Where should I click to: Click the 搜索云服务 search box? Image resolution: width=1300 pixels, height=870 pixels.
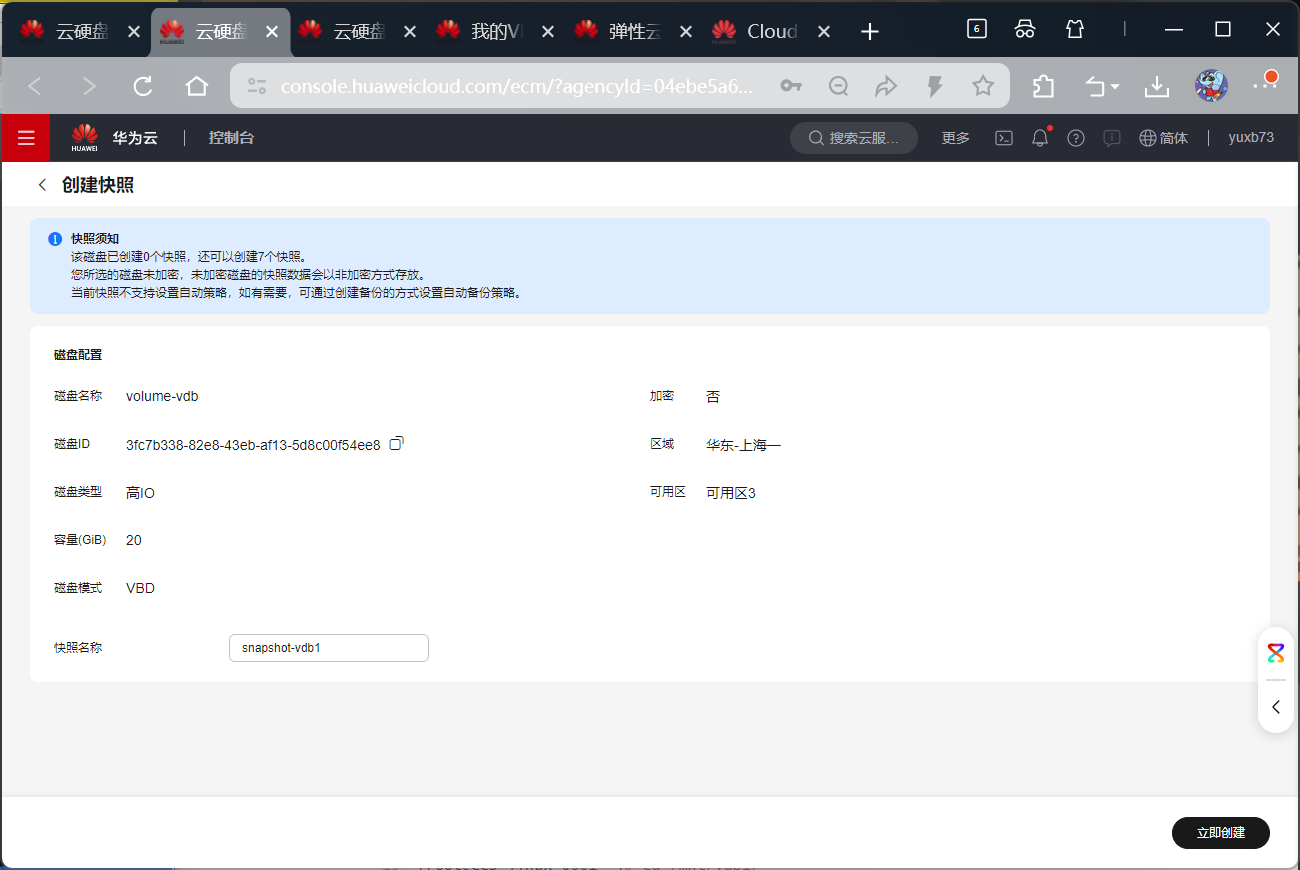pos(854,138)
